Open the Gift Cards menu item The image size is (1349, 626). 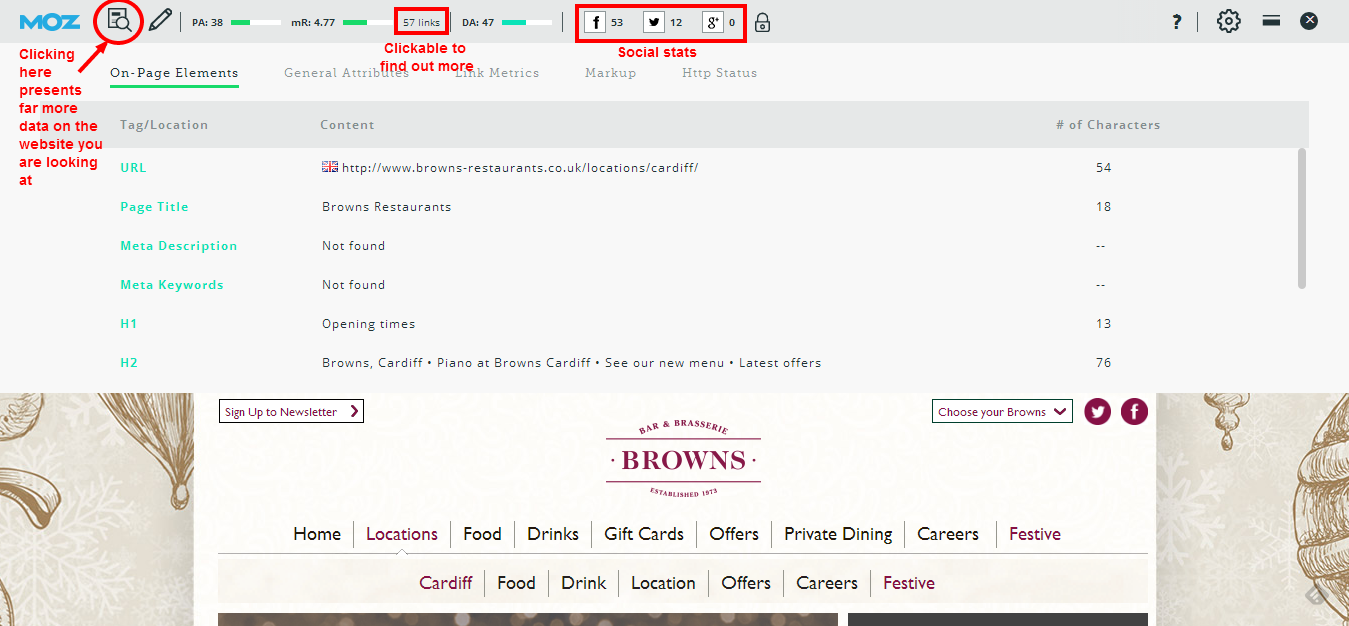(644, 534)
